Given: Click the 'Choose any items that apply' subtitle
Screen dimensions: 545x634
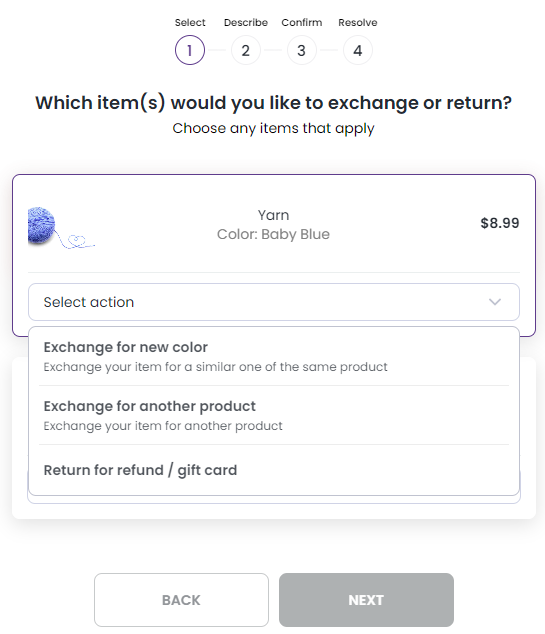Looking at the screenshot, I should [x=274, y=128].
